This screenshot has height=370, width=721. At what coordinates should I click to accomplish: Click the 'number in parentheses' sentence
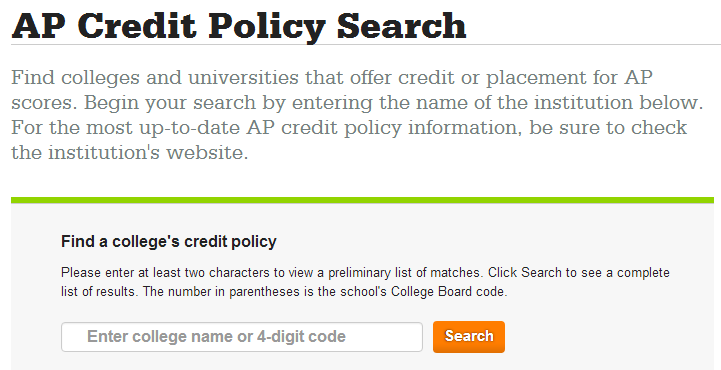pyautogui.click(x=325, y=291)
